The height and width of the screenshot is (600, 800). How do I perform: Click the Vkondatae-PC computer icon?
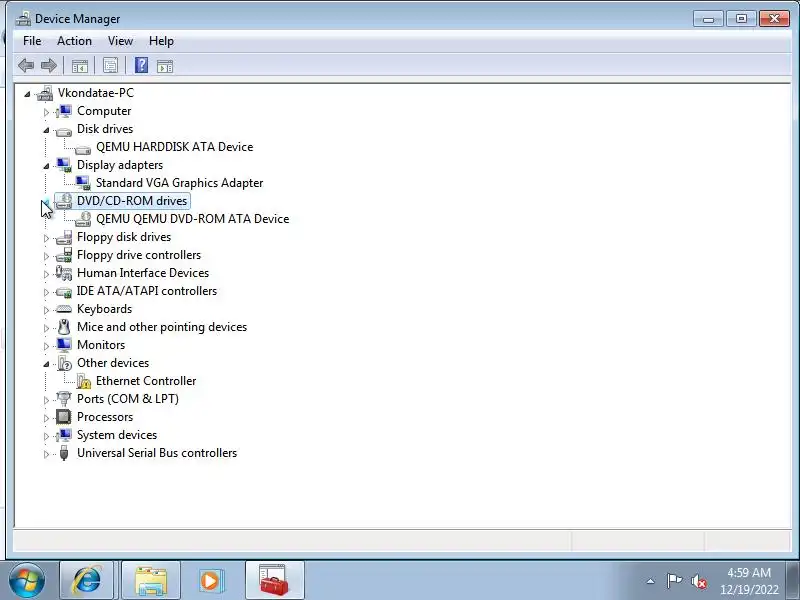[x=45, y=93]
